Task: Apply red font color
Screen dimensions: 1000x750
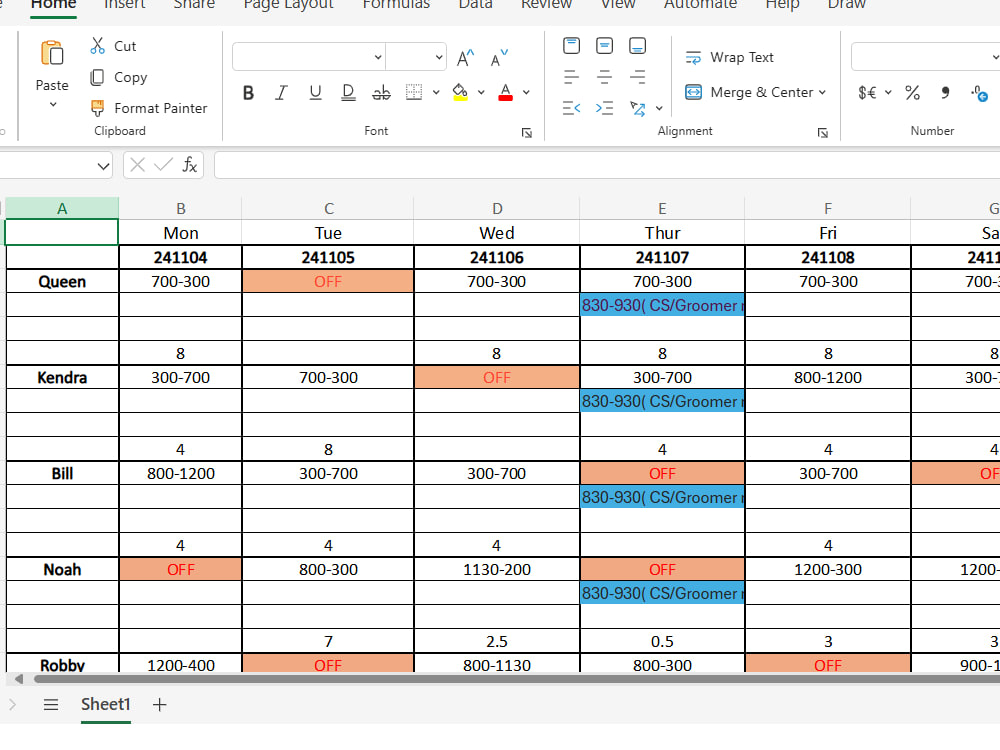Action: click(x=505, y=92)
